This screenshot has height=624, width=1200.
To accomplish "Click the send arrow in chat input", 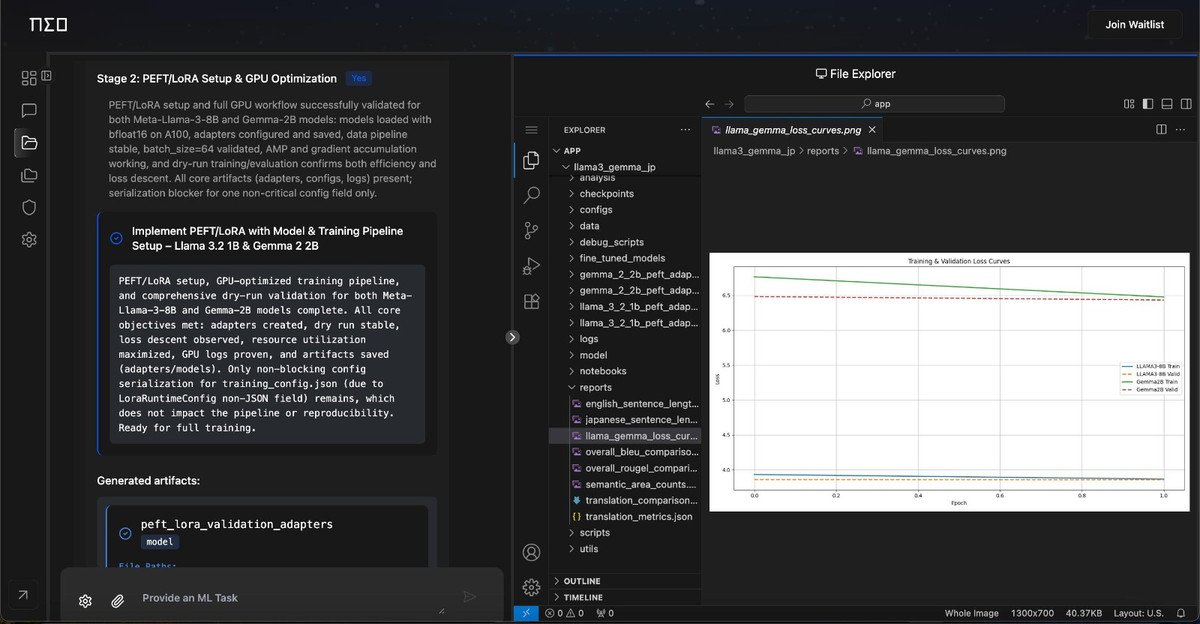I will coord(469,597).
